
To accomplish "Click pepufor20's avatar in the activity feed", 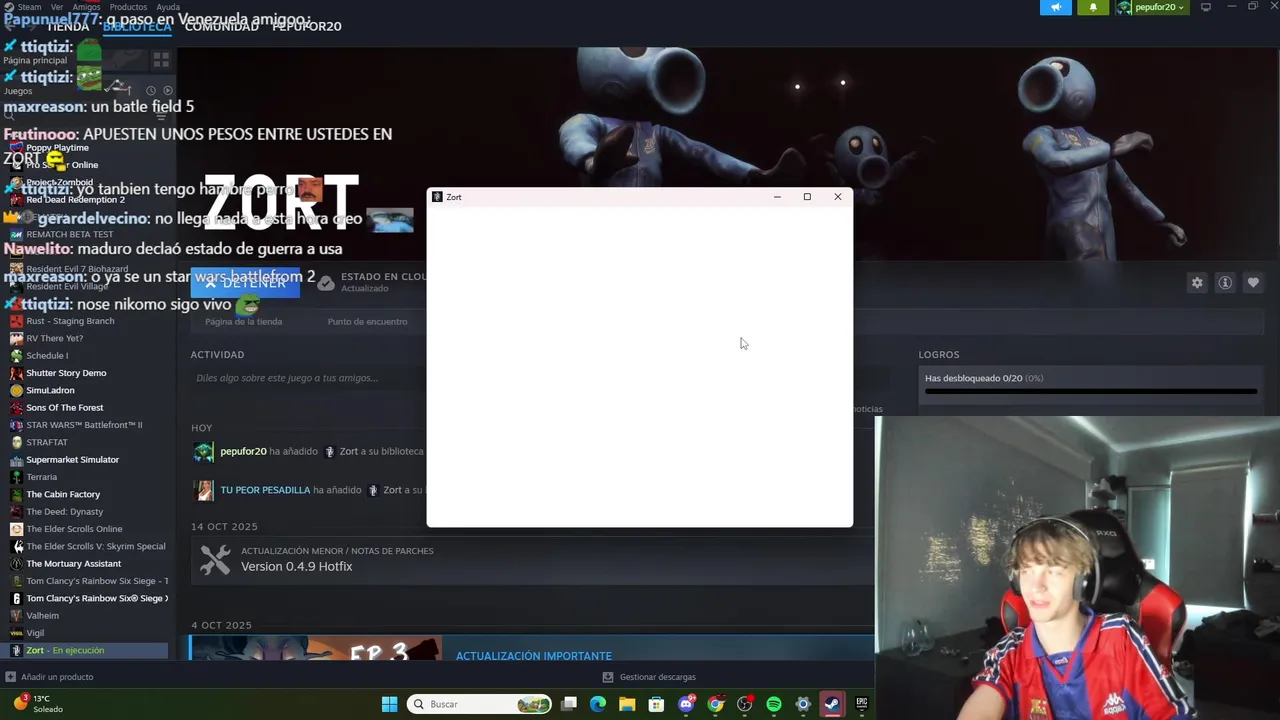I will [203, 452].
